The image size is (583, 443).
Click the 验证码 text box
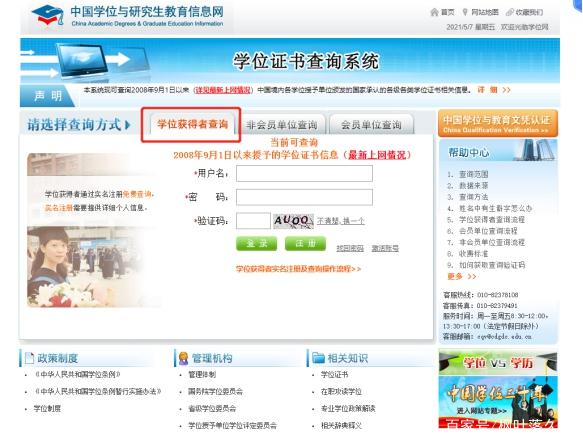[253, 221]
